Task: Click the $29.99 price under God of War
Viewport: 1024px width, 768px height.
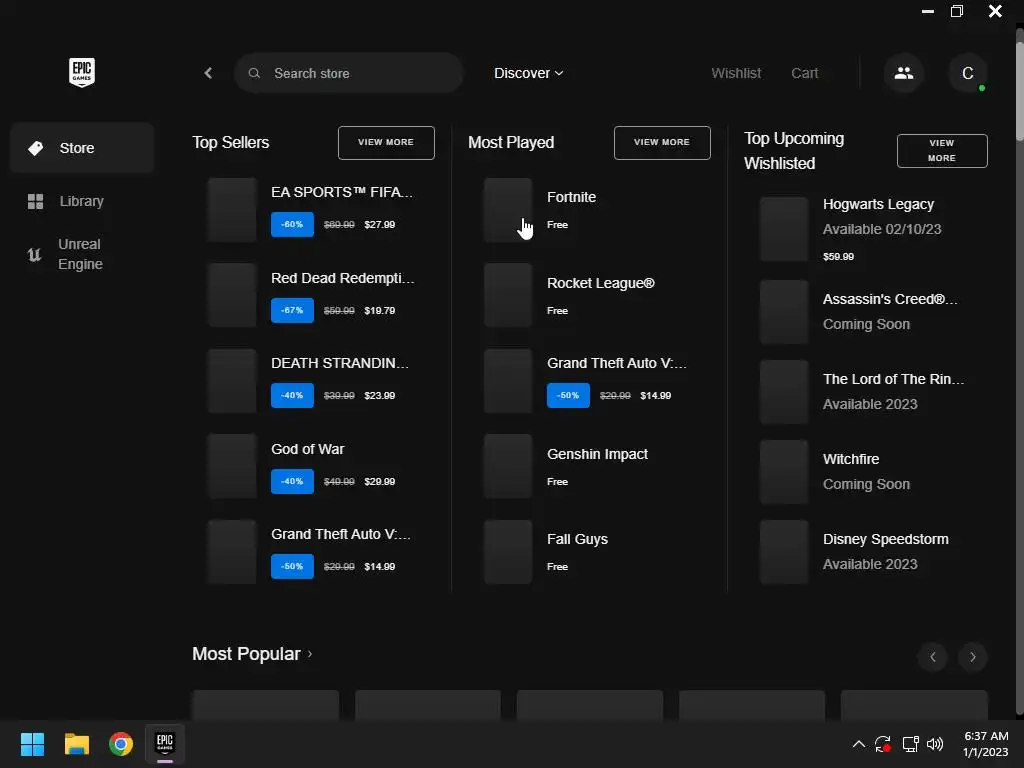Action: coord(379,482)
